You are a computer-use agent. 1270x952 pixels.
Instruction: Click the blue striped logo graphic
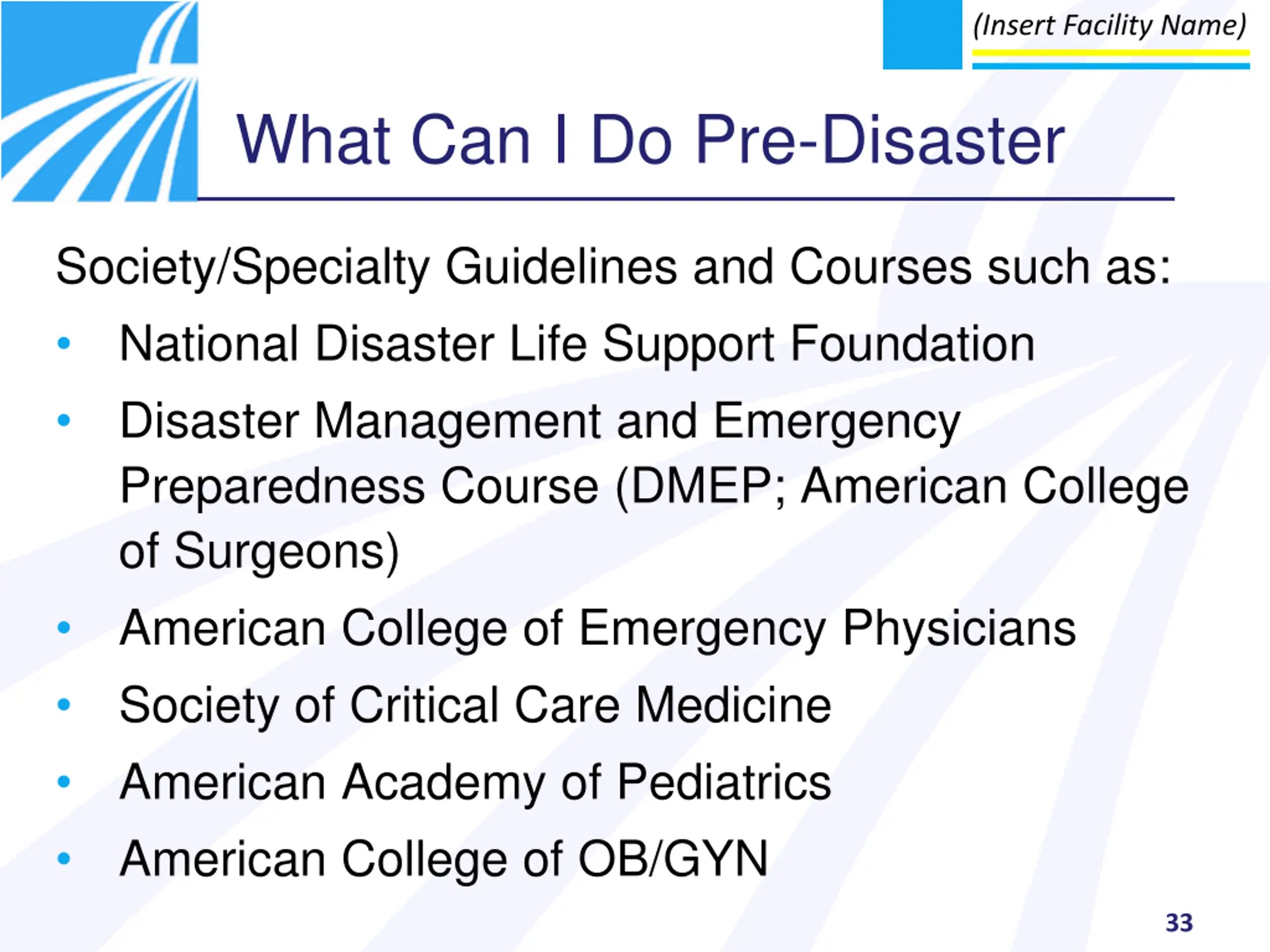click(x=99, y=101)
